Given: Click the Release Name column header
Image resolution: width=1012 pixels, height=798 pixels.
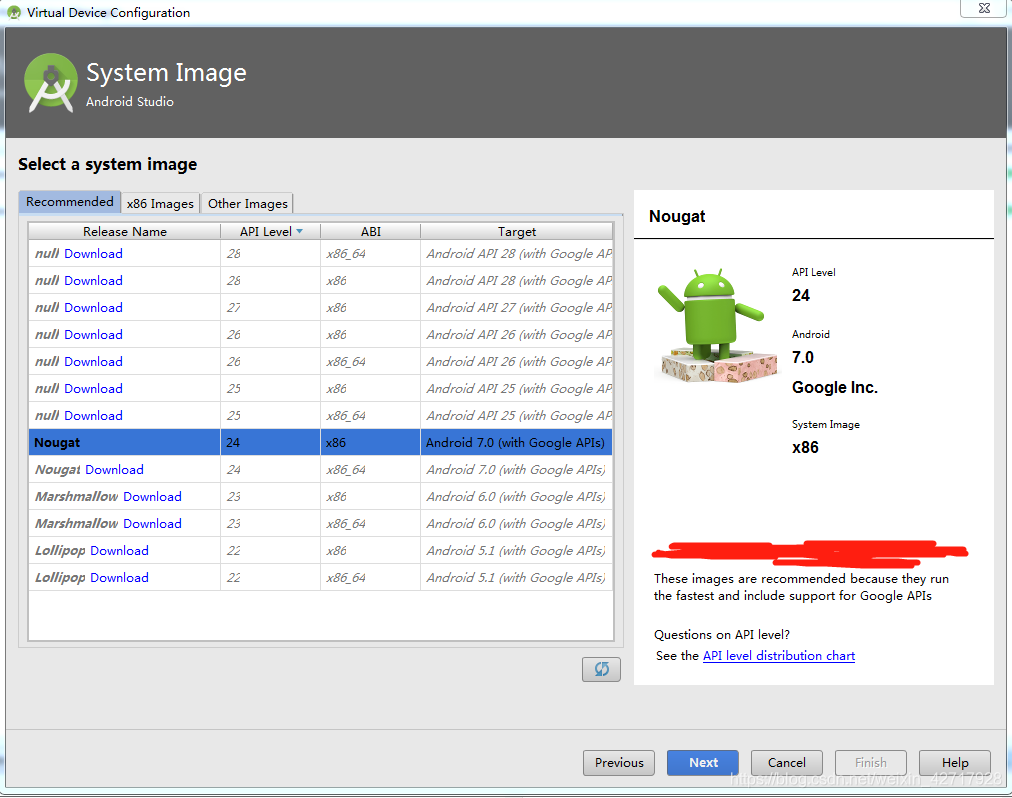Looking at the screenshot, I should (125, 231).
